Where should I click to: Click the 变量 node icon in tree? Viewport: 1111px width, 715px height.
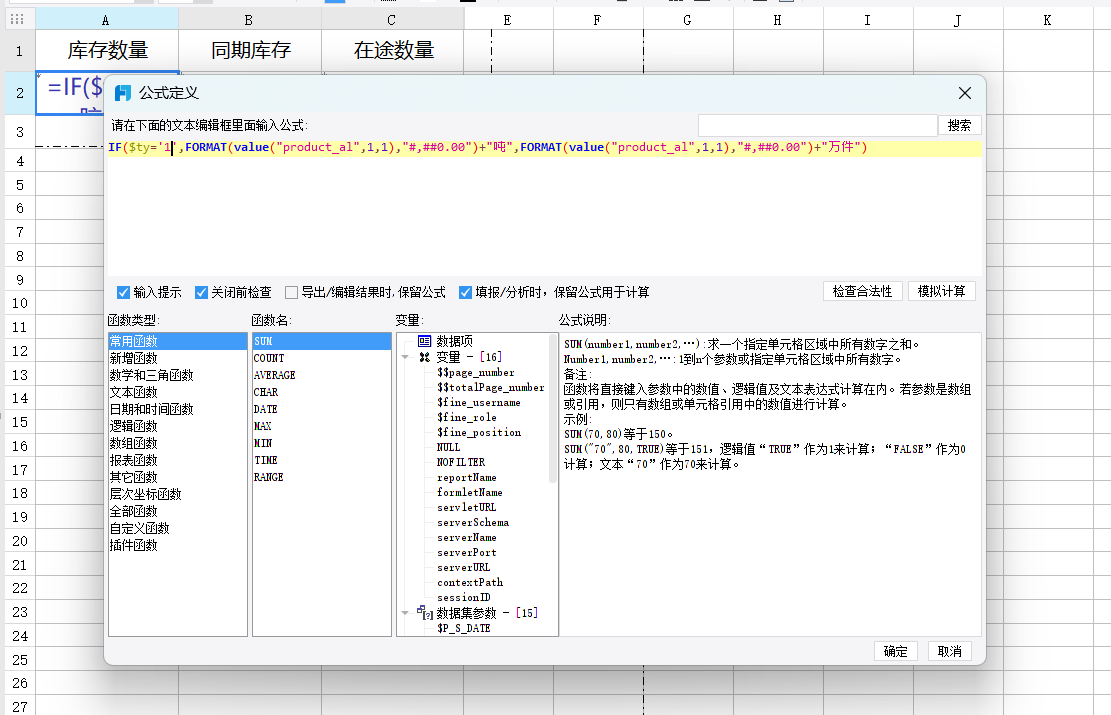click(425, 357)
